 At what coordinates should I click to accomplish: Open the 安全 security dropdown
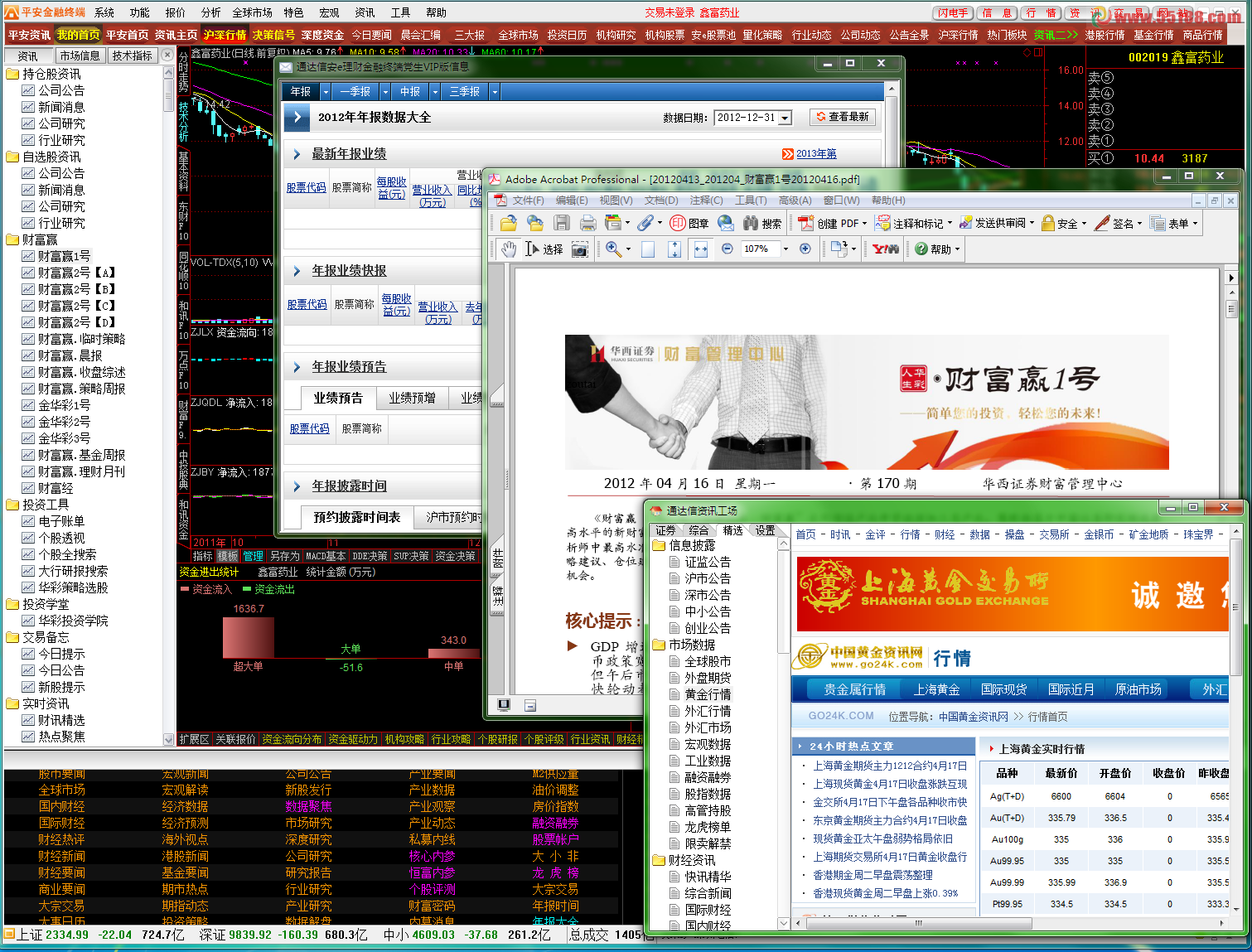(x=1064, y=223)
